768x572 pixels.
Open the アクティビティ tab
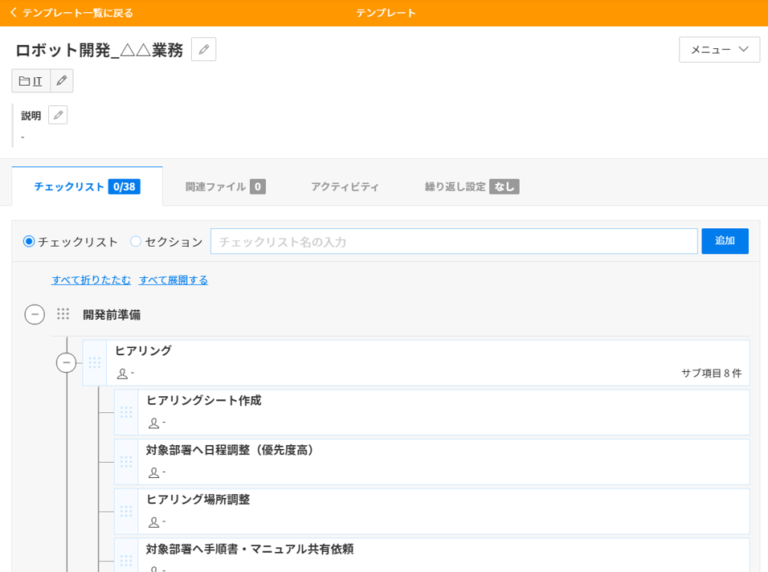point(344,187)
